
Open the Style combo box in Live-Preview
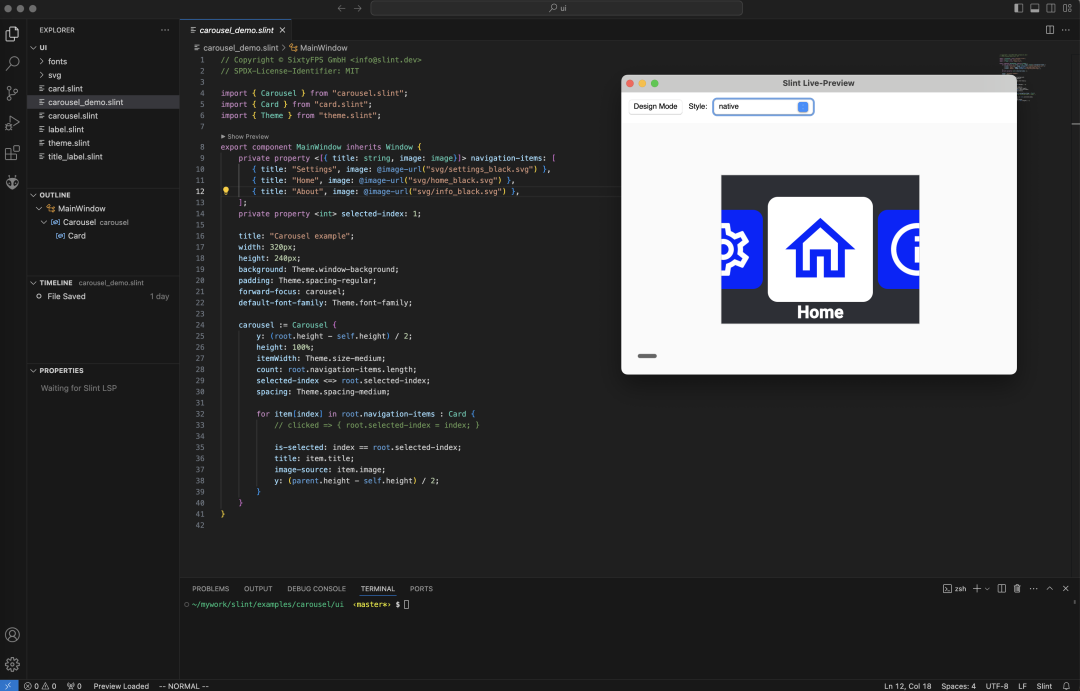point(763,107)
